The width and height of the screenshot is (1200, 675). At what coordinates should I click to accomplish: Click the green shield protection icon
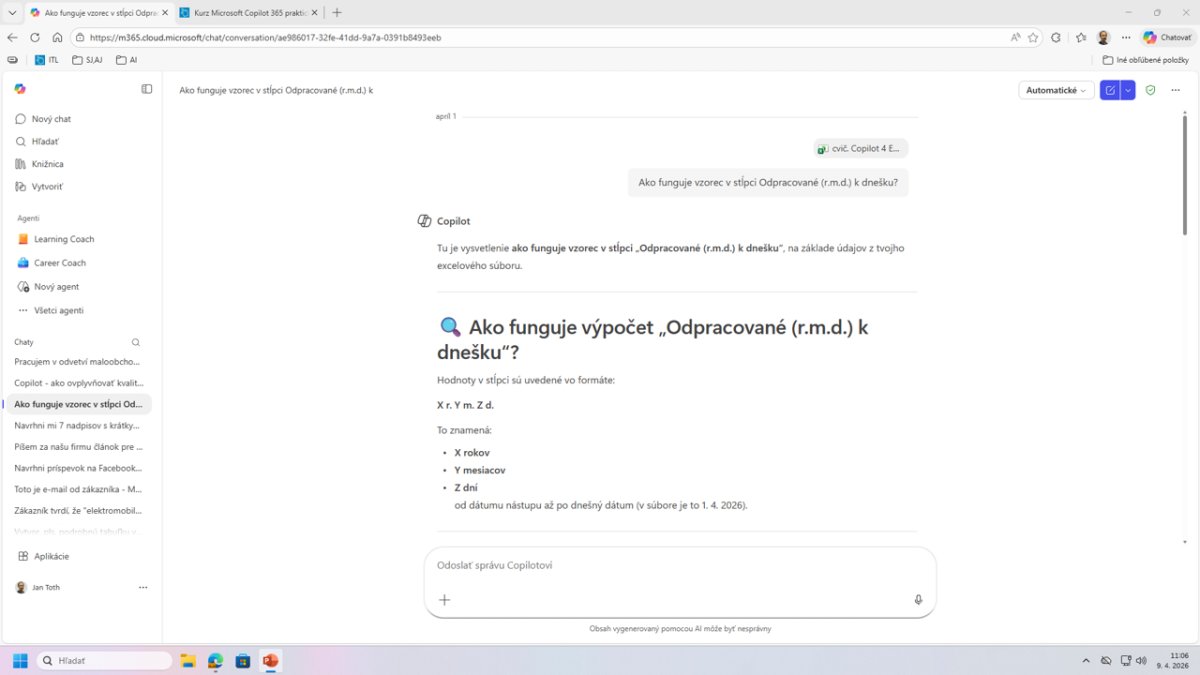pos(1150,90)
